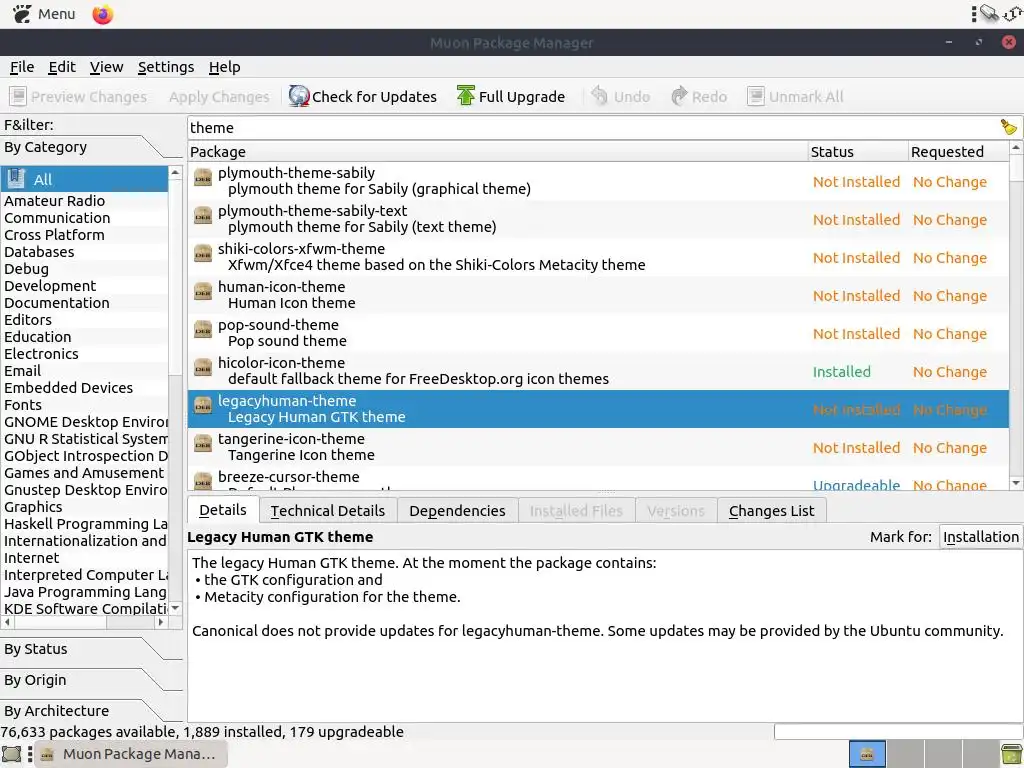The width and height of the screenshot is (1024, 768).
Task: Click the Unmark All toolbar icon
Action: 756,96
